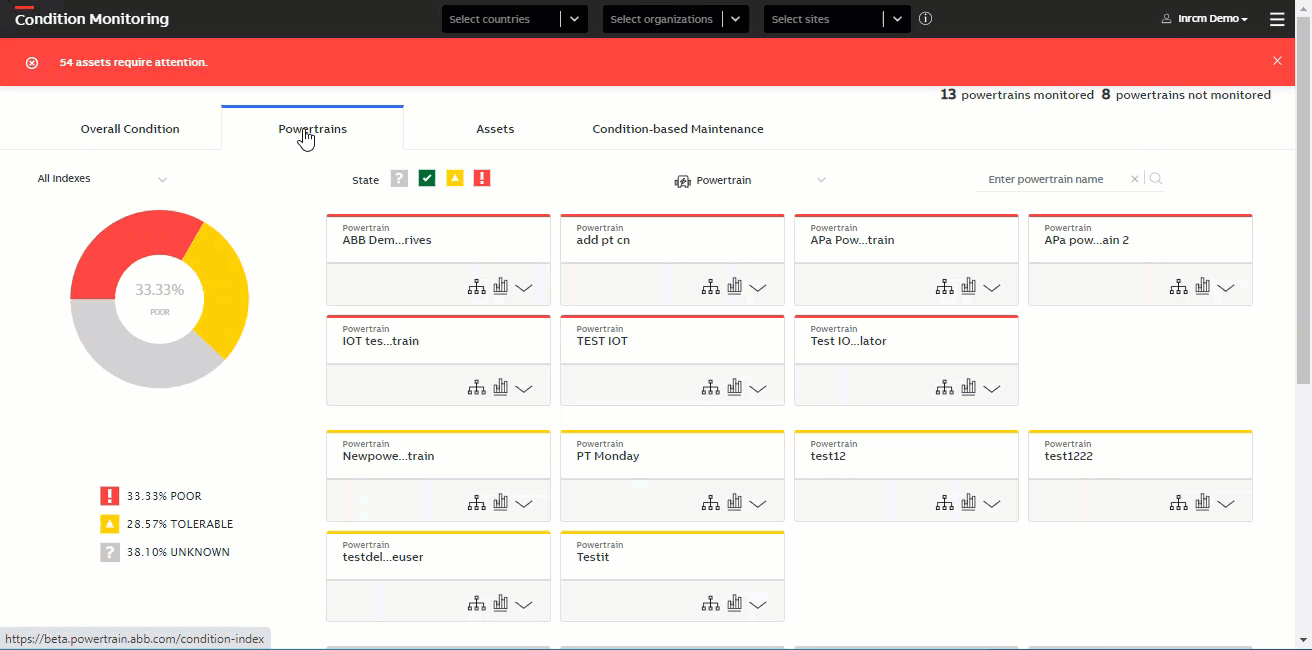This screenshot has height=650, width=1312.
Task: Open hierarchy icon on Test IO...lator card
Action: 944,388
